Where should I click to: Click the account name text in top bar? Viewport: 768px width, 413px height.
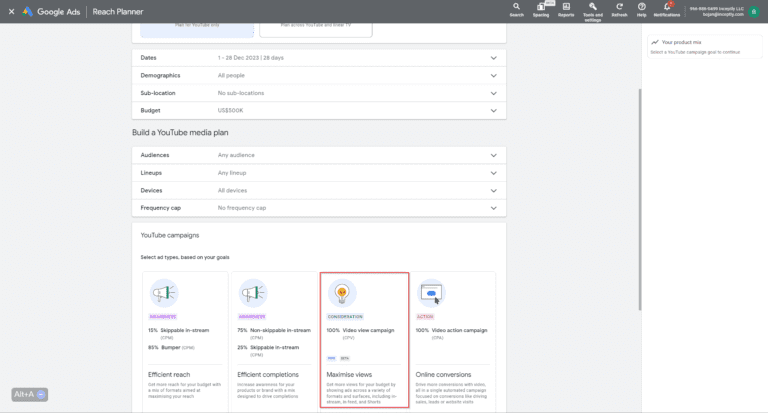717,9
